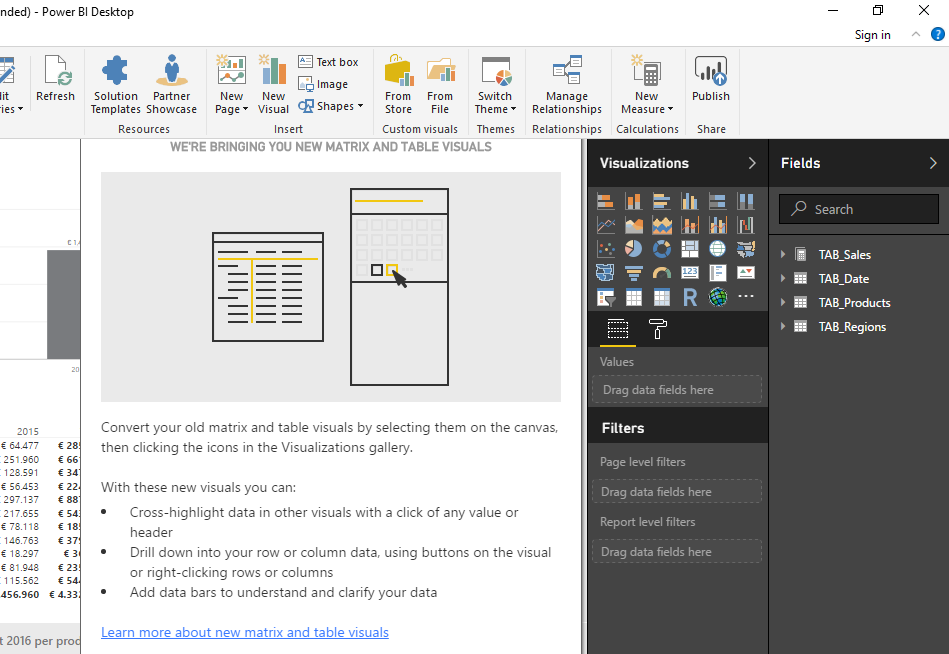949x654 pixels.
Task: Add a Pie chart visual
Action: coord(634,249)
